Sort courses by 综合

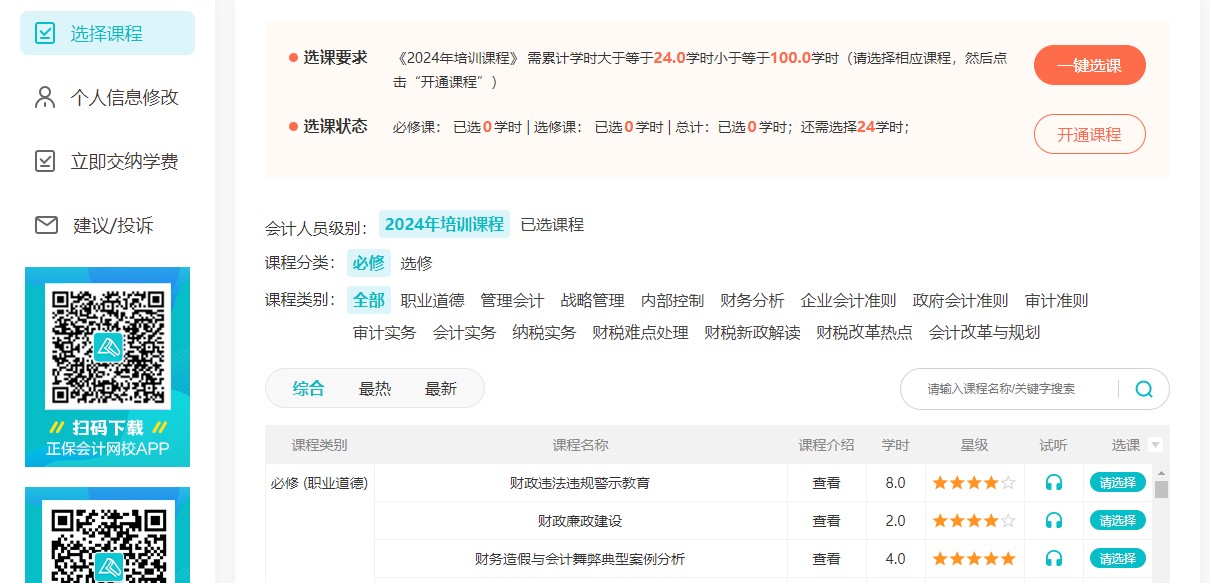308,389
